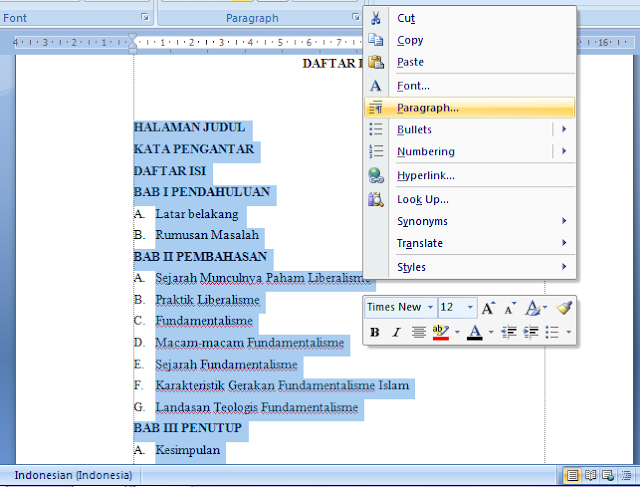Decrease indent in mini toolbar

point(509,332)
